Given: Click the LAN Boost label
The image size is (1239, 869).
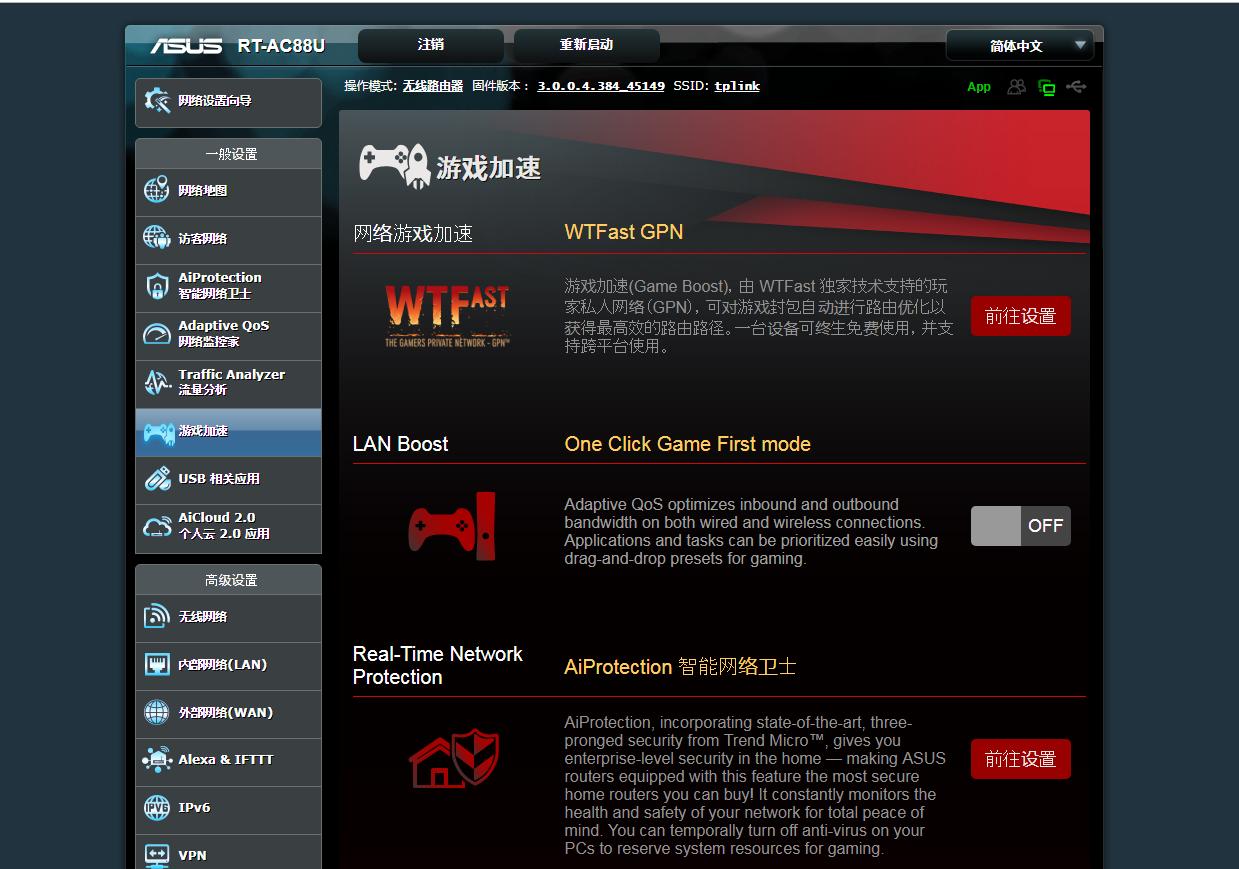Looking at the screenshot, I should click(400, 444).
